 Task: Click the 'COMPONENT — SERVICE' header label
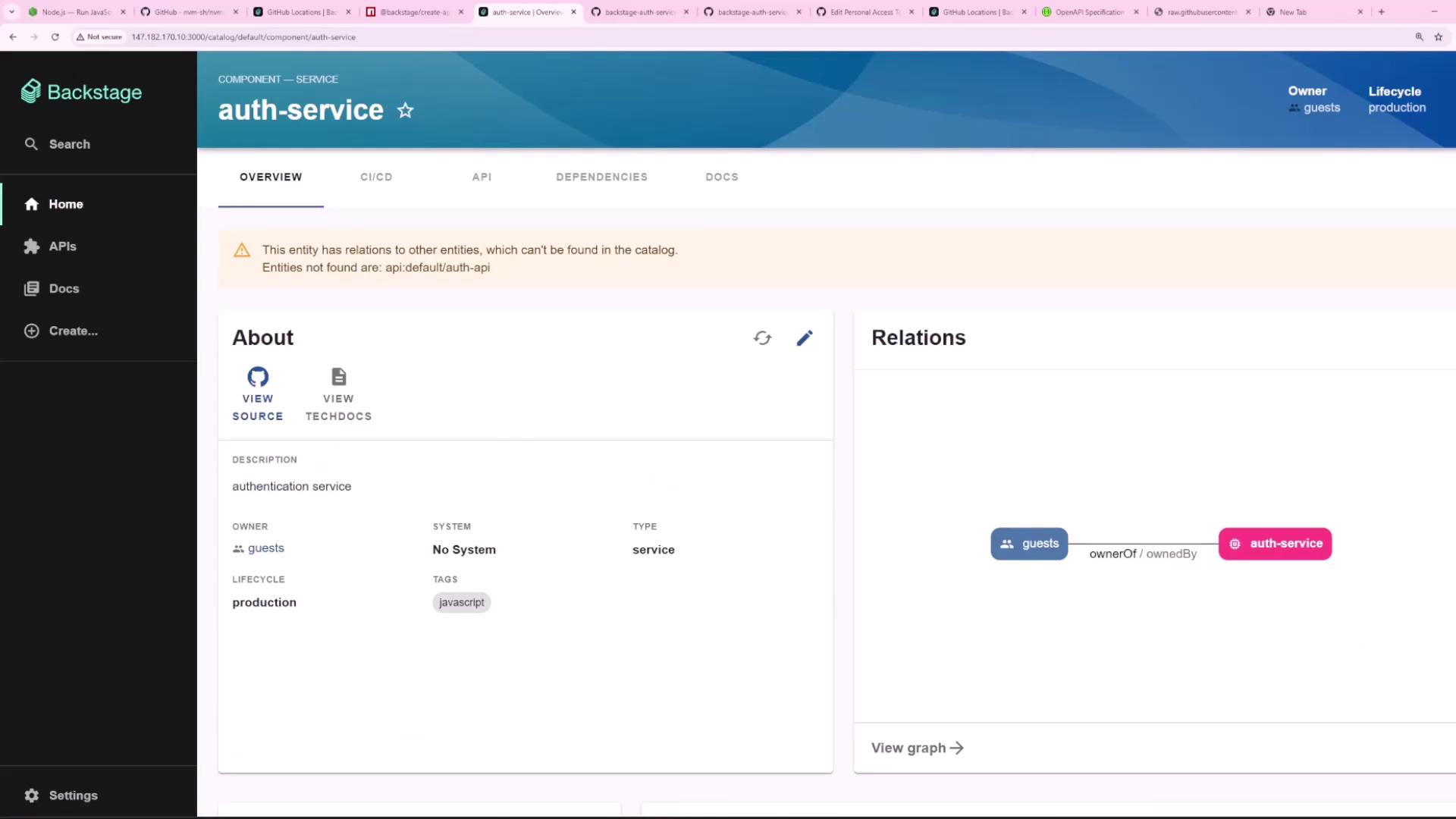[278, 80]
